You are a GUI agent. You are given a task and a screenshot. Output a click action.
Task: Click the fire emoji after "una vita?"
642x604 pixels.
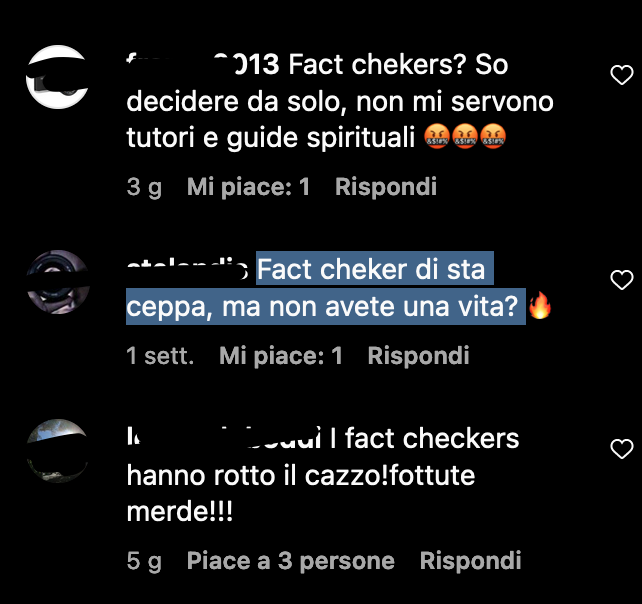tap(540, 305)
